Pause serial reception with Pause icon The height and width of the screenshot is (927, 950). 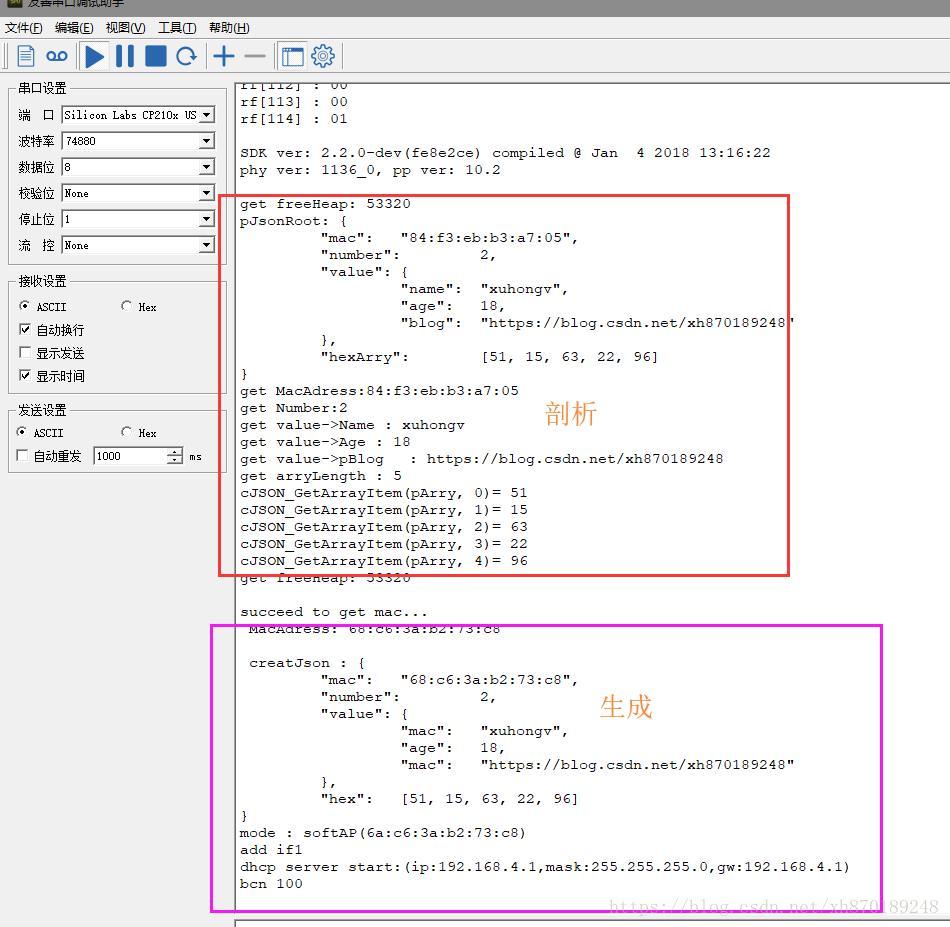(125, 56)
